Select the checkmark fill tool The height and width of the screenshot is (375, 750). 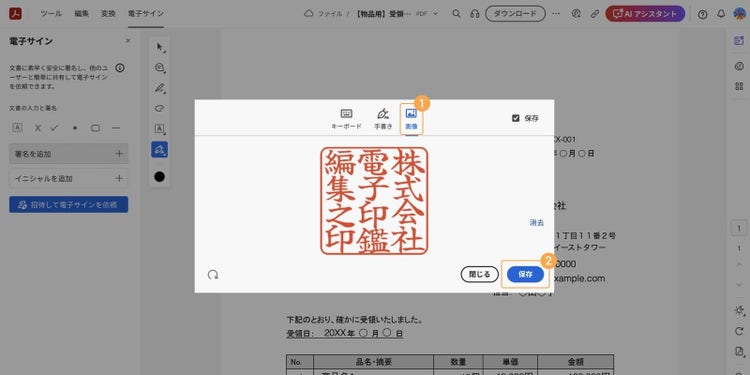click(x=55, y=128)
